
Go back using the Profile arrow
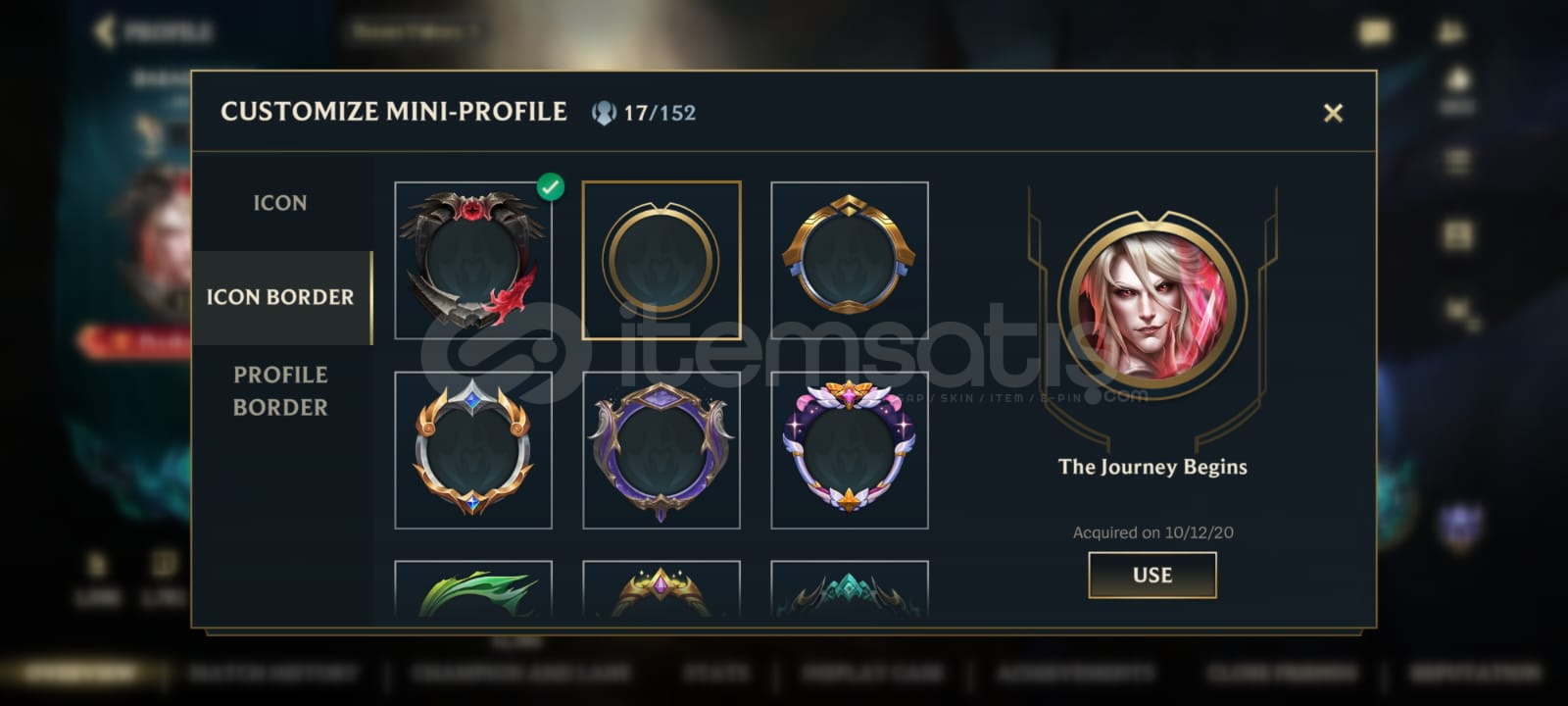point(105,31)
